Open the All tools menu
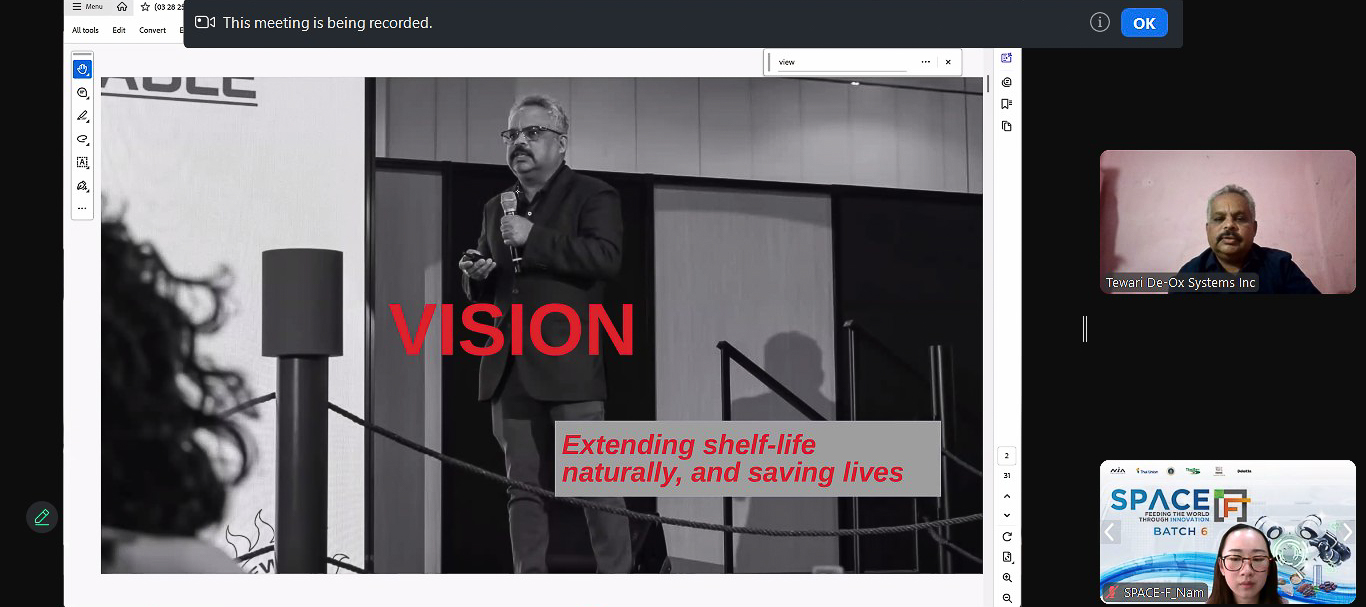1366x607 pixels. coord(85,30)
